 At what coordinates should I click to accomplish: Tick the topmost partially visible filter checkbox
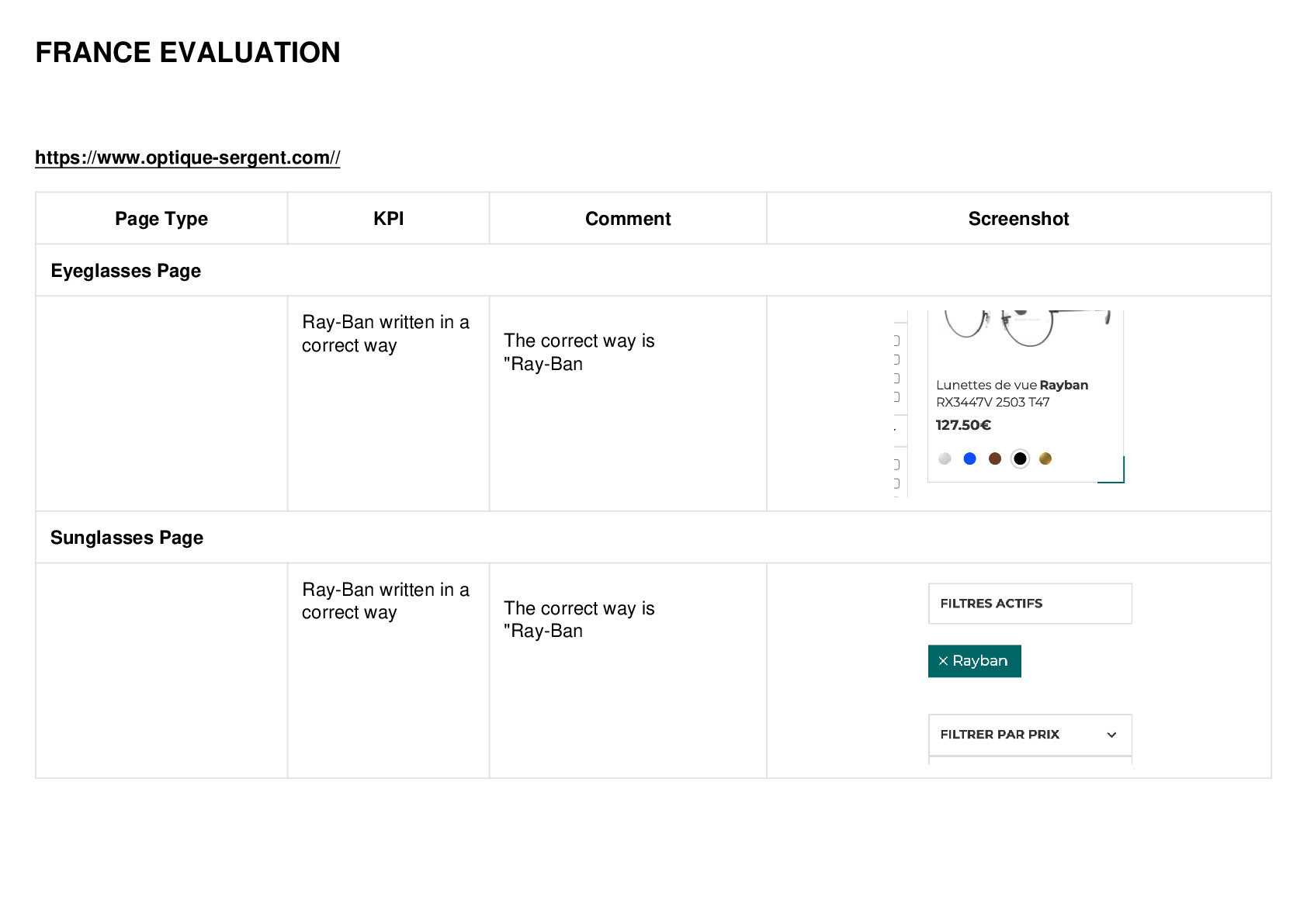[896, 341]
